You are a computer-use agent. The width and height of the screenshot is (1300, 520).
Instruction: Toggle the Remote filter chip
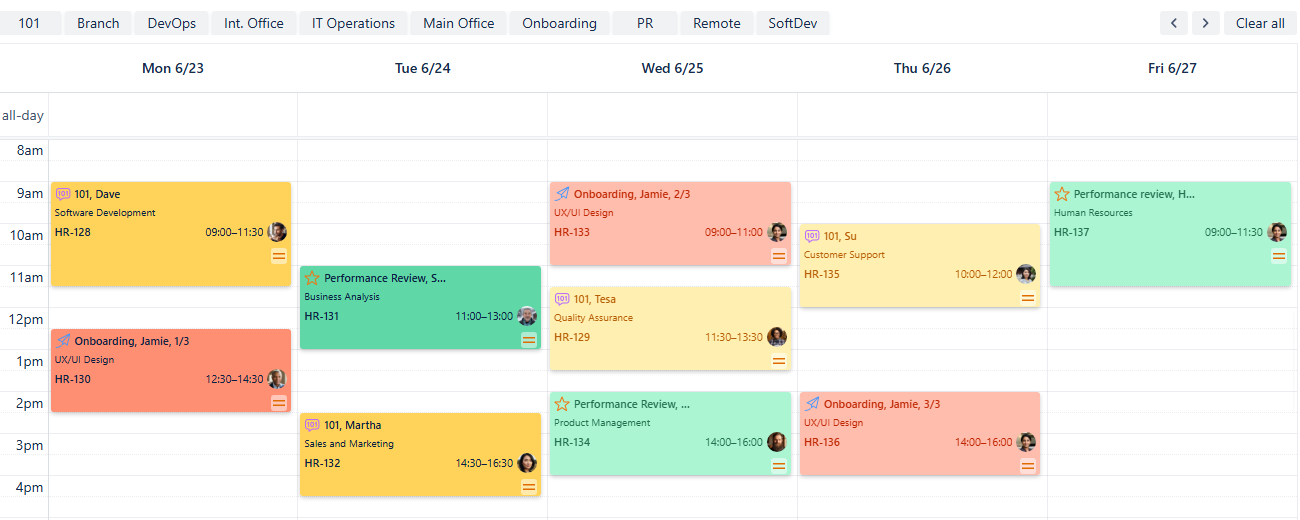point(717,23)
